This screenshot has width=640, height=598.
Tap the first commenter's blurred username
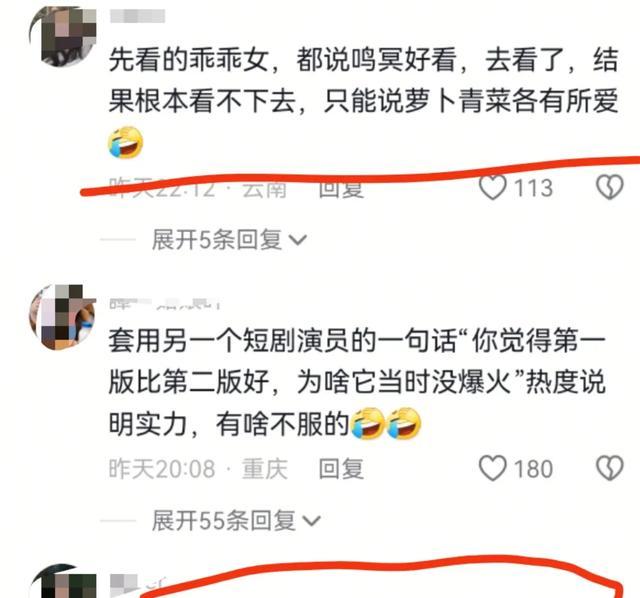pyautogui.click(x=138, y=16)
